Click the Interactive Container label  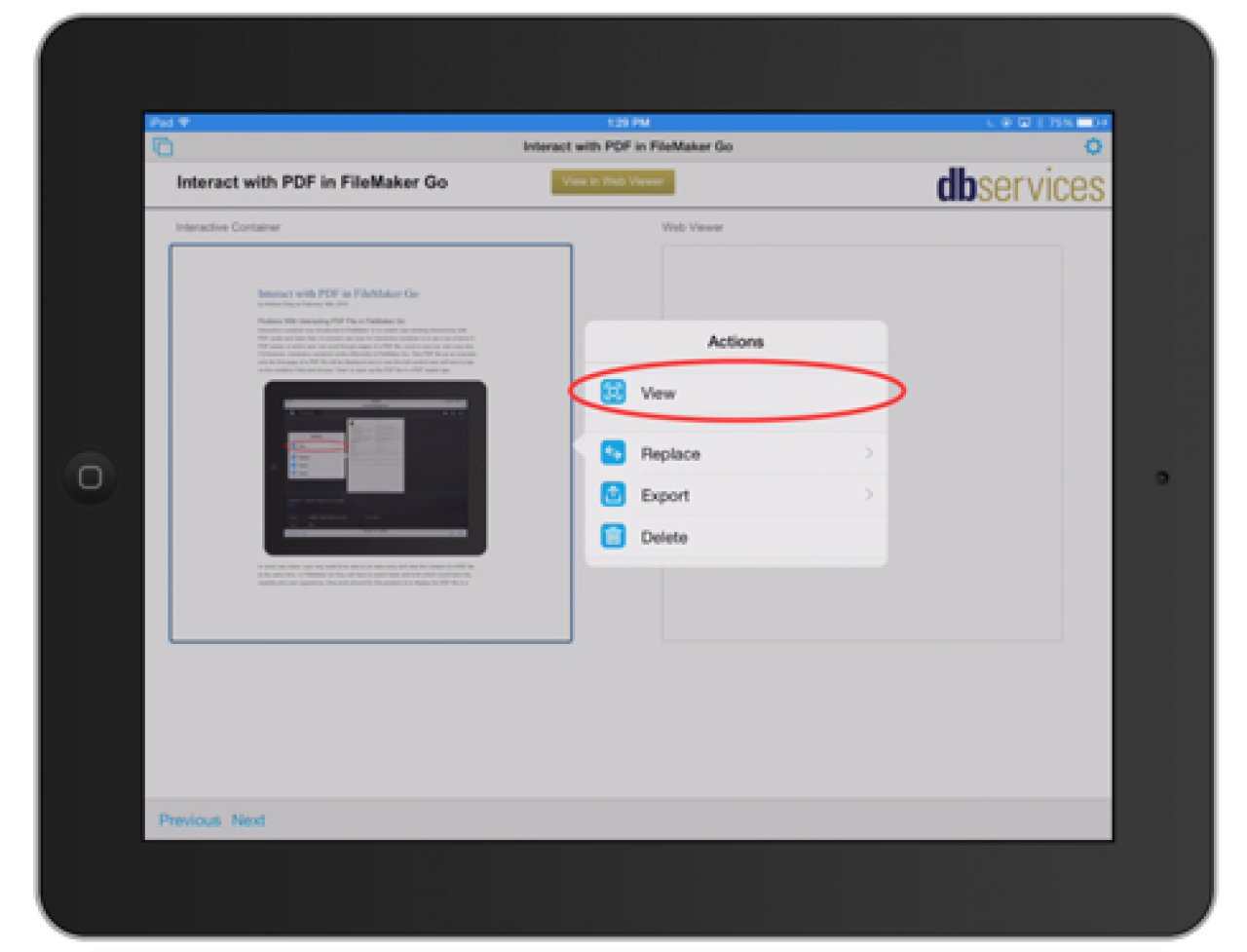click(x=228, y=227)
